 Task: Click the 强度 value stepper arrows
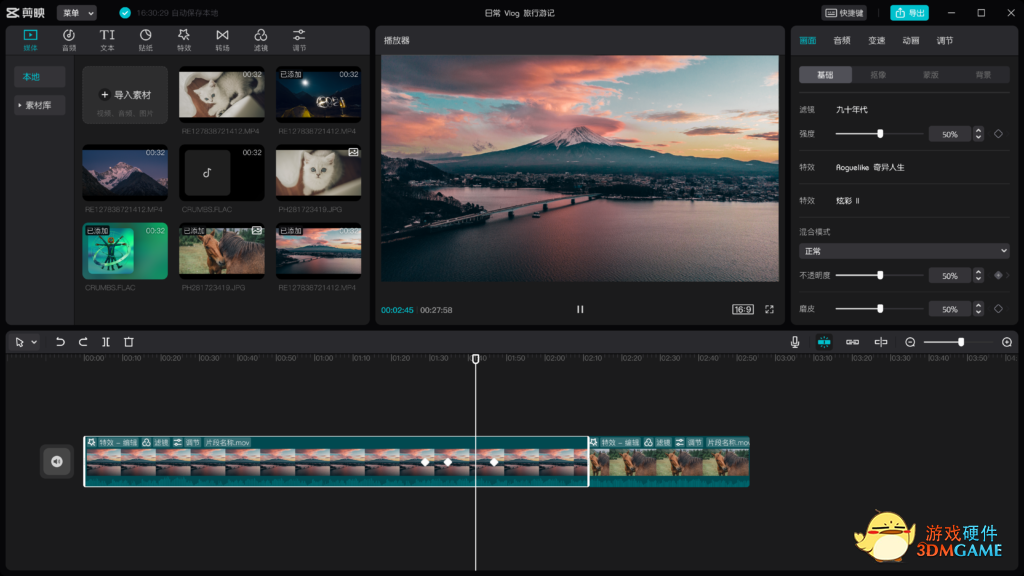(x=978, y=134)
